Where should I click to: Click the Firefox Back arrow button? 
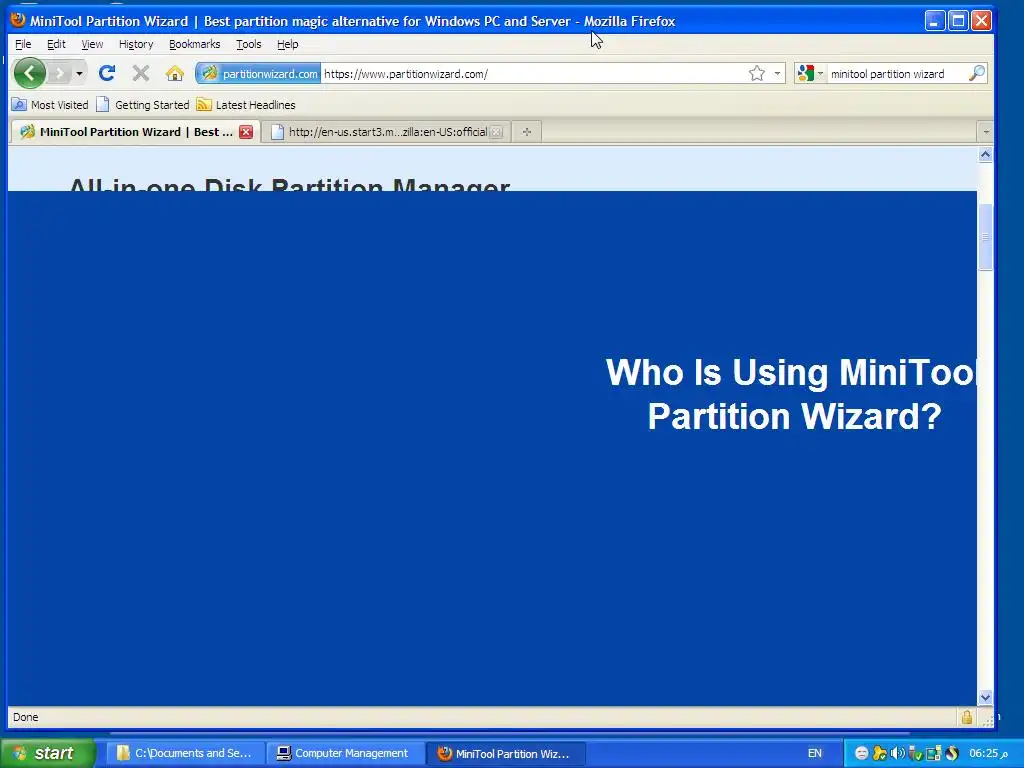(29, 73)
